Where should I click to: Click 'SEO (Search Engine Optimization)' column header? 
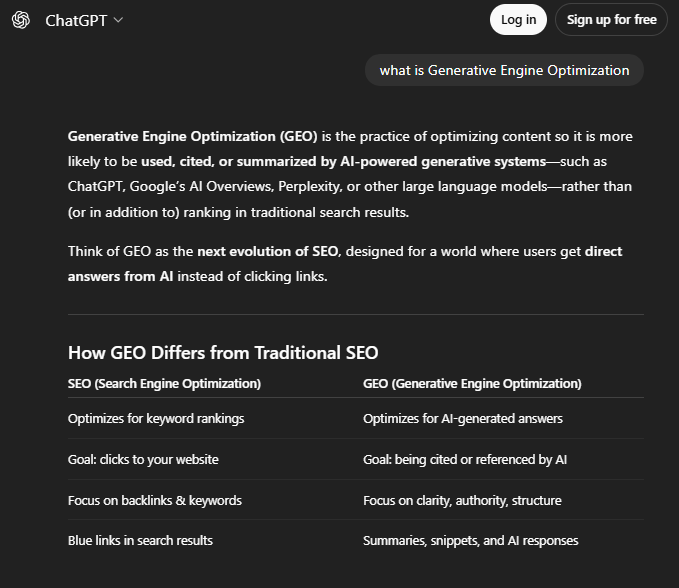click(165, 384)
